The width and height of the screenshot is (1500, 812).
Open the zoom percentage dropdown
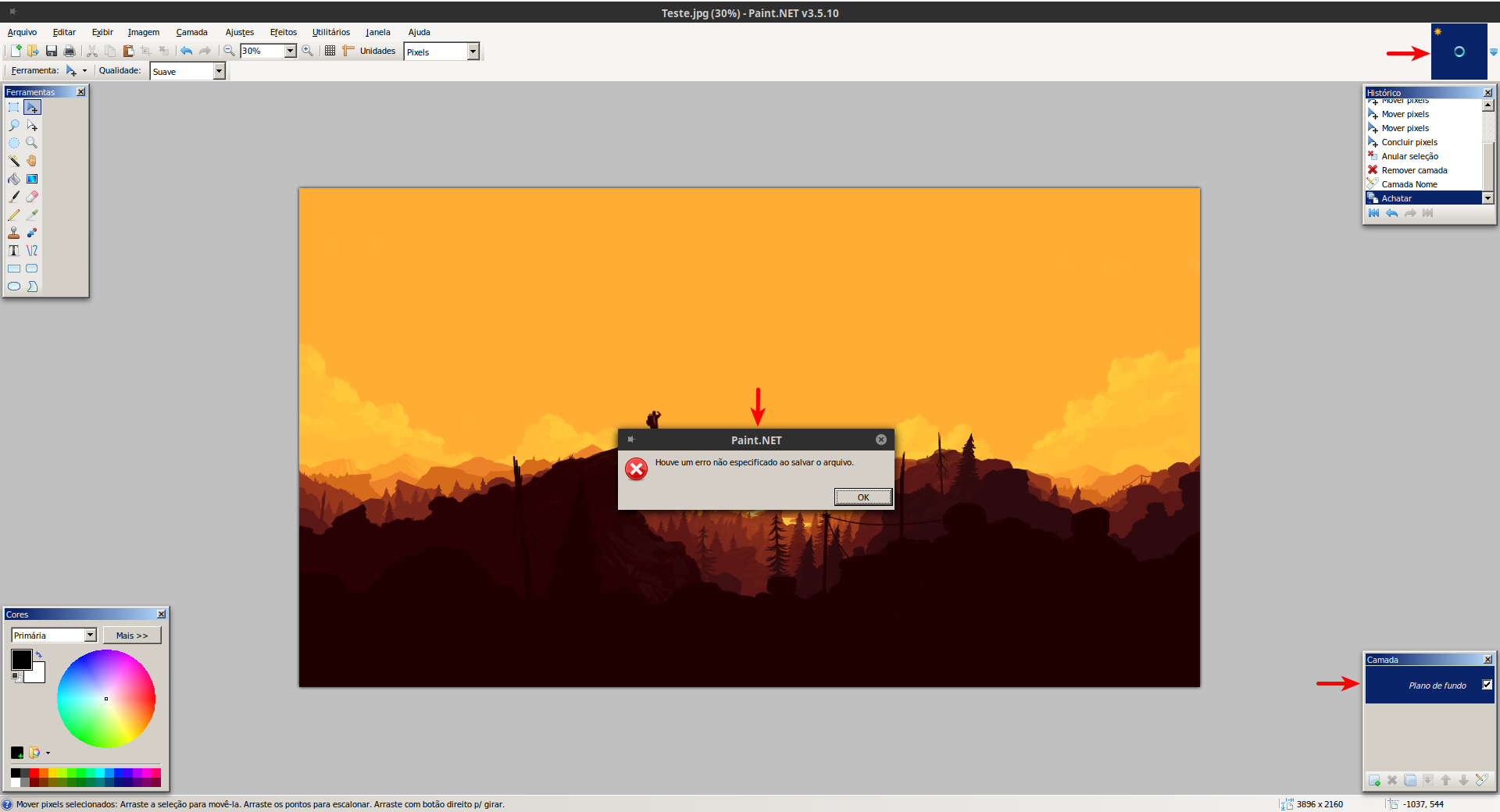[x=291, y=51]
